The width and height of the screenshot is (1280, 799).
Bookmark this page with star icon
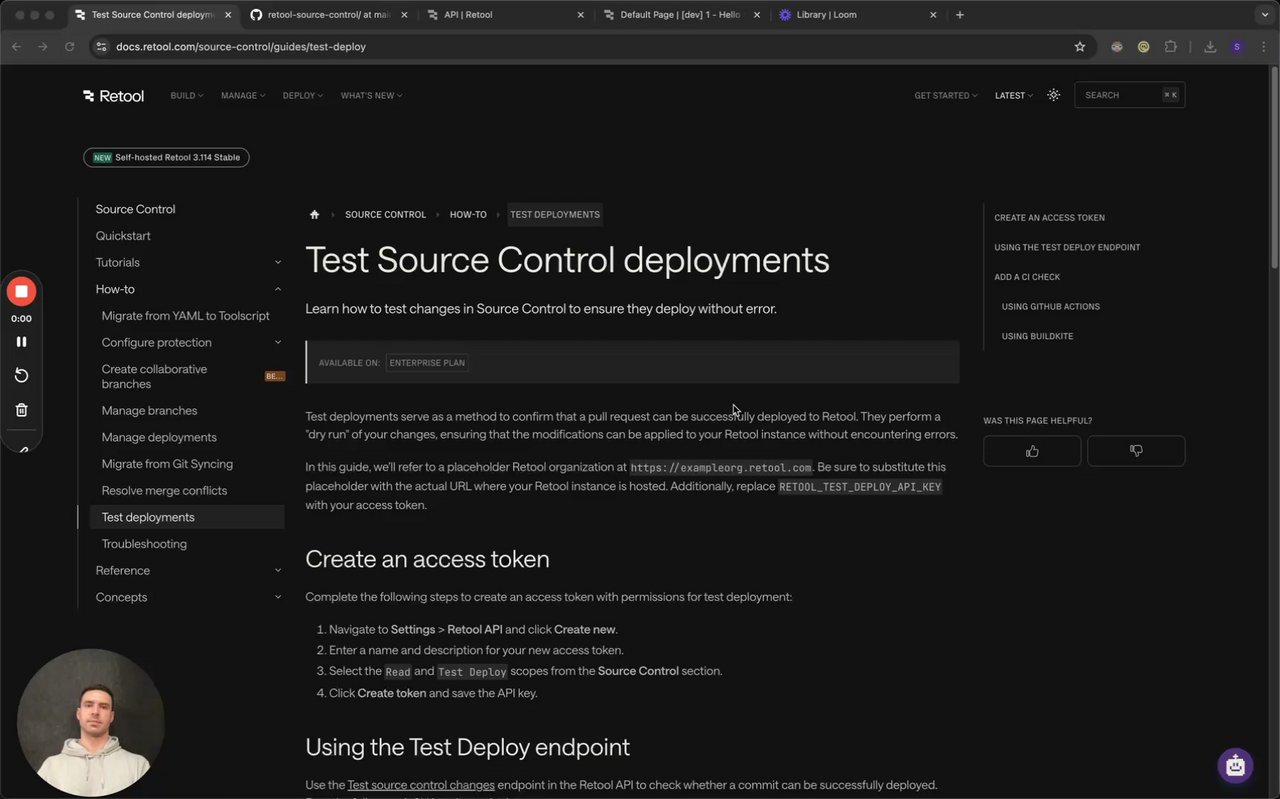[x=1080, y=47]
